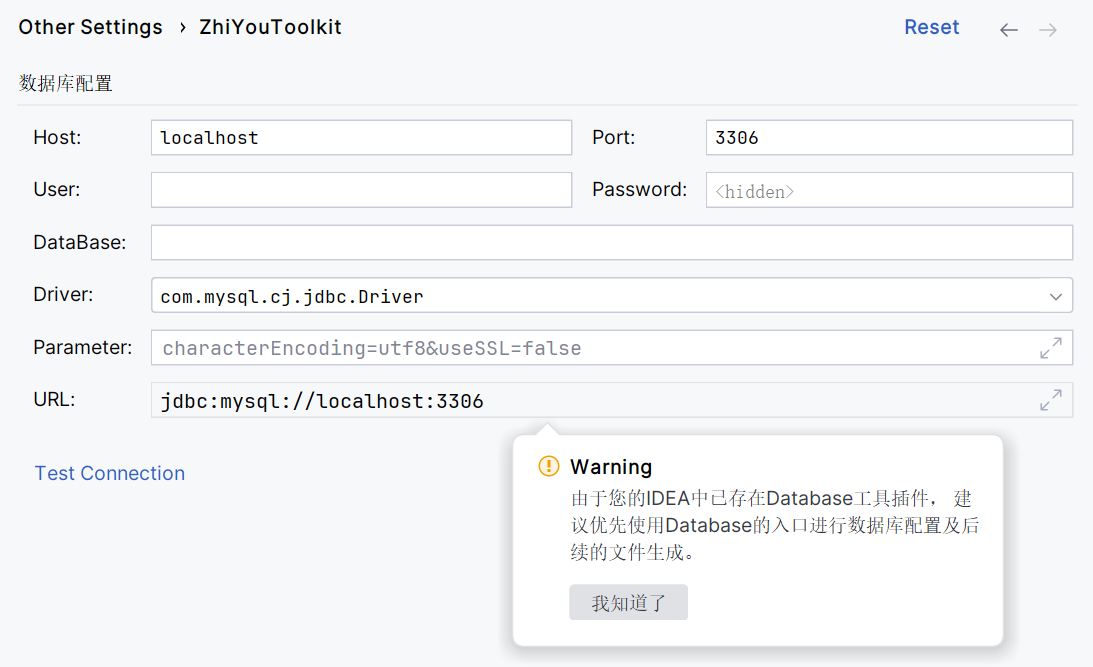The width and height of the screenshot is (1093, 667).
Task: Expand the URL field editor icon
Action: 1050,401
